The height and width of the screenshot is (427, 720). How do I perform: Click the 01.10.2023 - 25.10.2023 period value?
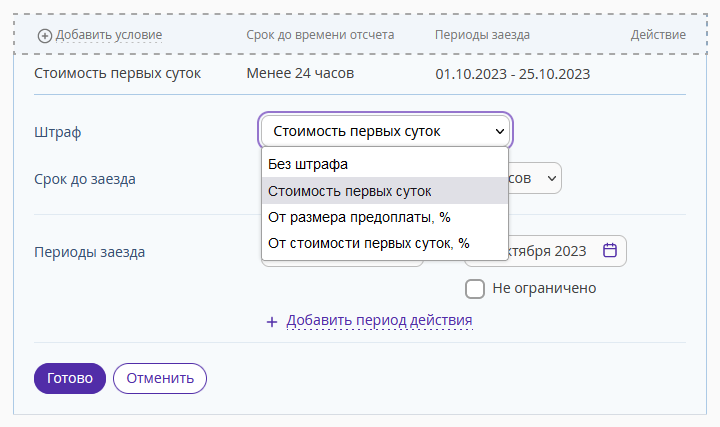[512, 74]
